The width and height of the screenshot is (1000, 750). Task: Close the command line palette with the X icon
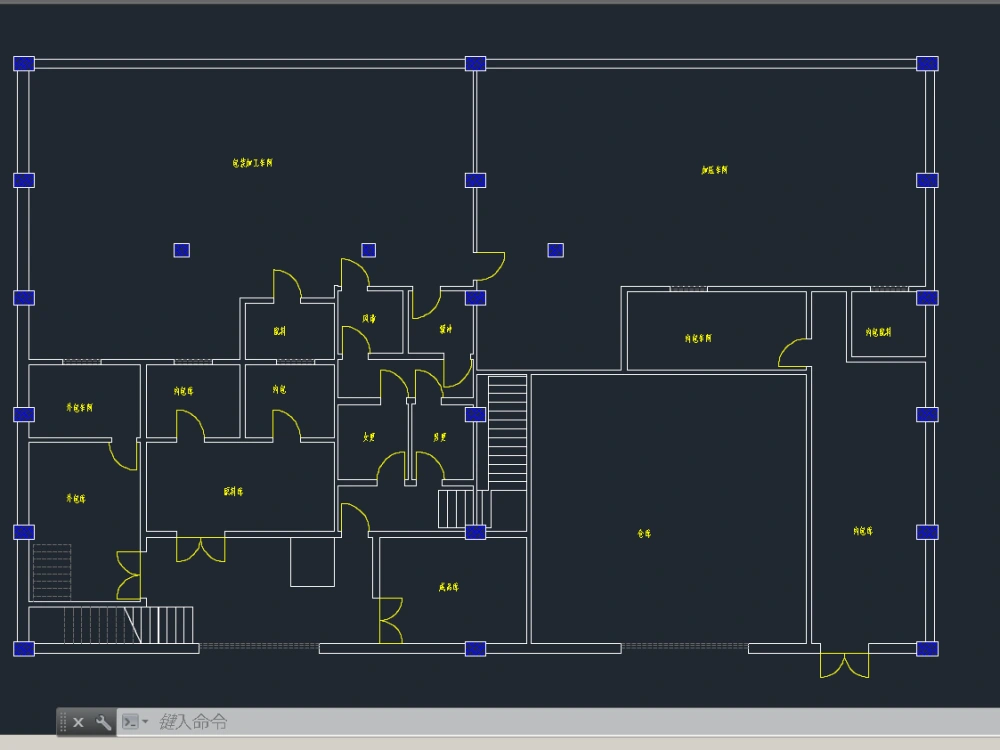78,721
